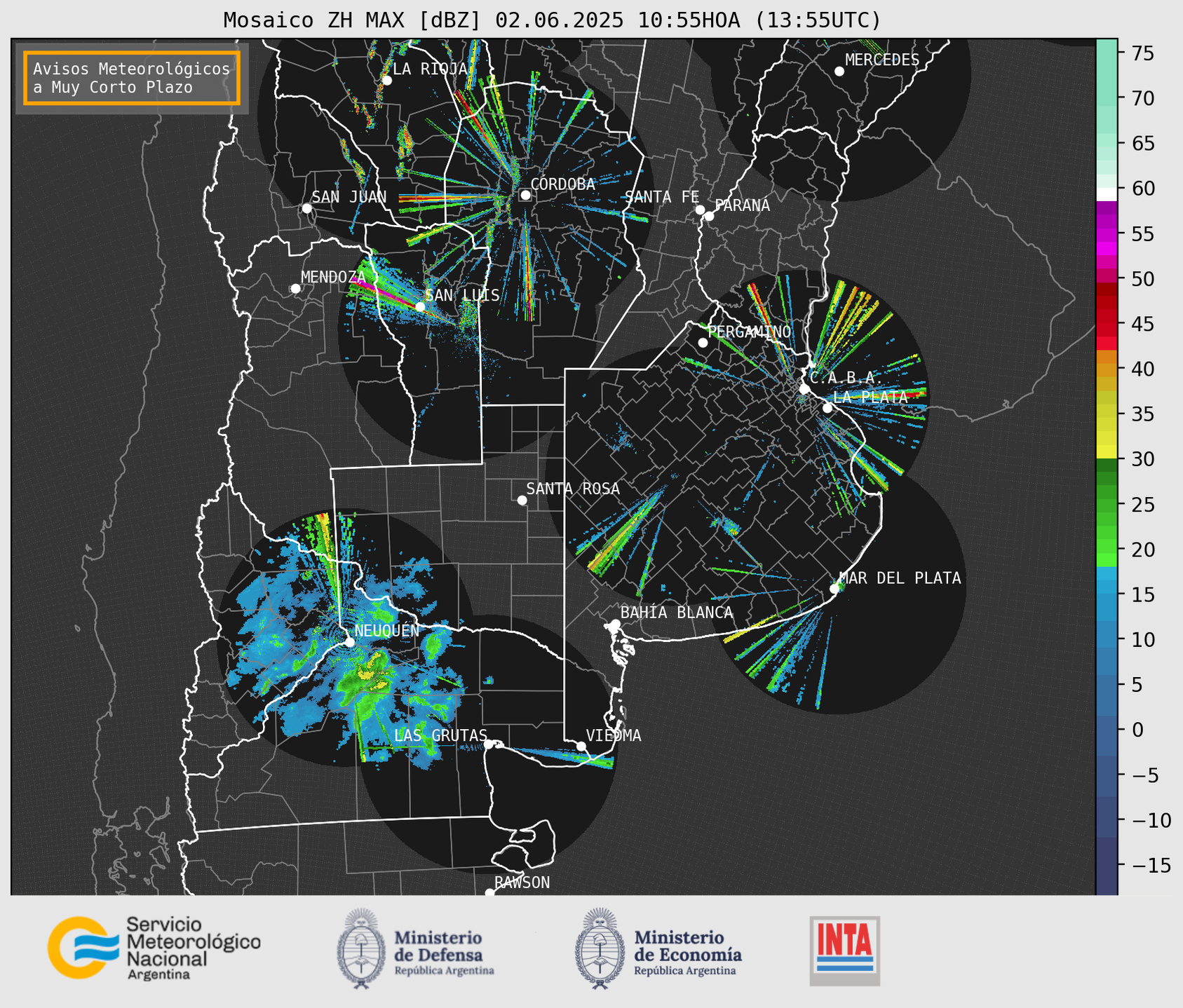
Task: Click the BAHÍA BLANCA label
Action: pyautogui.click(x=677, y=613)
